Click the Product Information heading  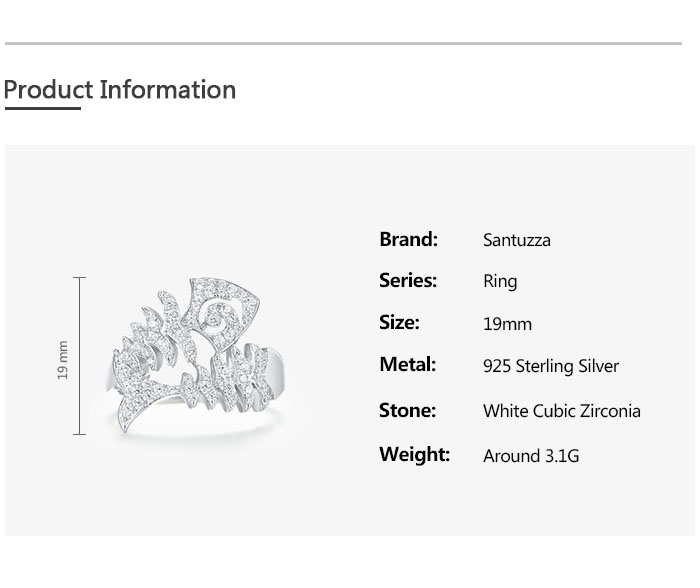click(x=119, y=90)
